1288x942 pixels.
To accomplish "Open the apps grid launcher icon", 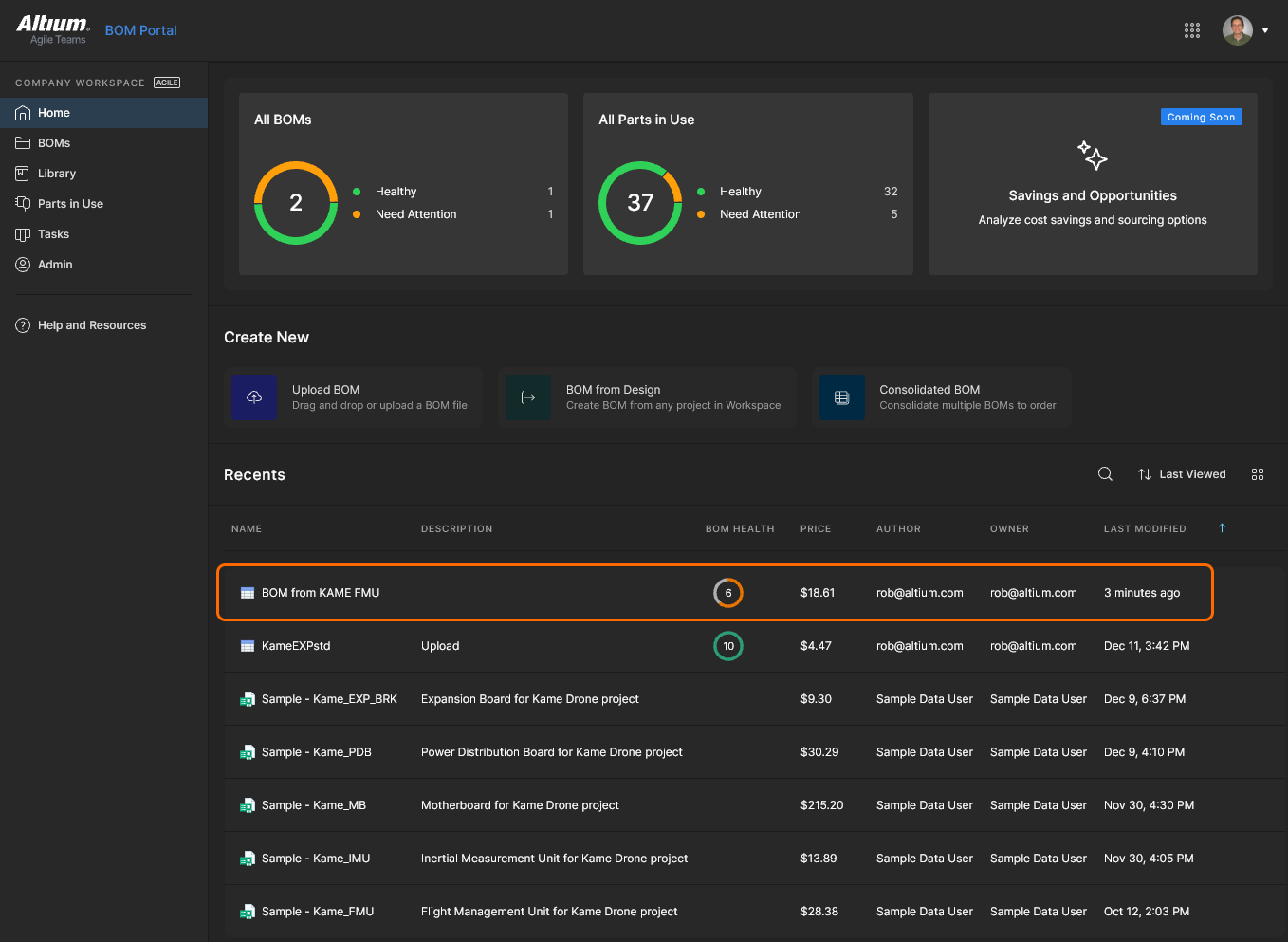I will click(1192, 30).
